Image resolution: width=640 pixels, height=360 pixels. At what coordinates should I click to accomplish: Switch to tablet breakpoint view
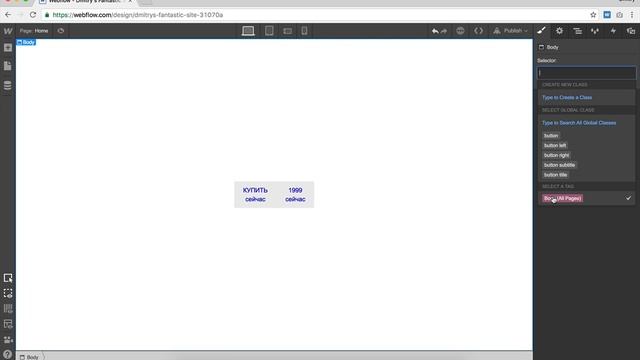tap(269, 31)
